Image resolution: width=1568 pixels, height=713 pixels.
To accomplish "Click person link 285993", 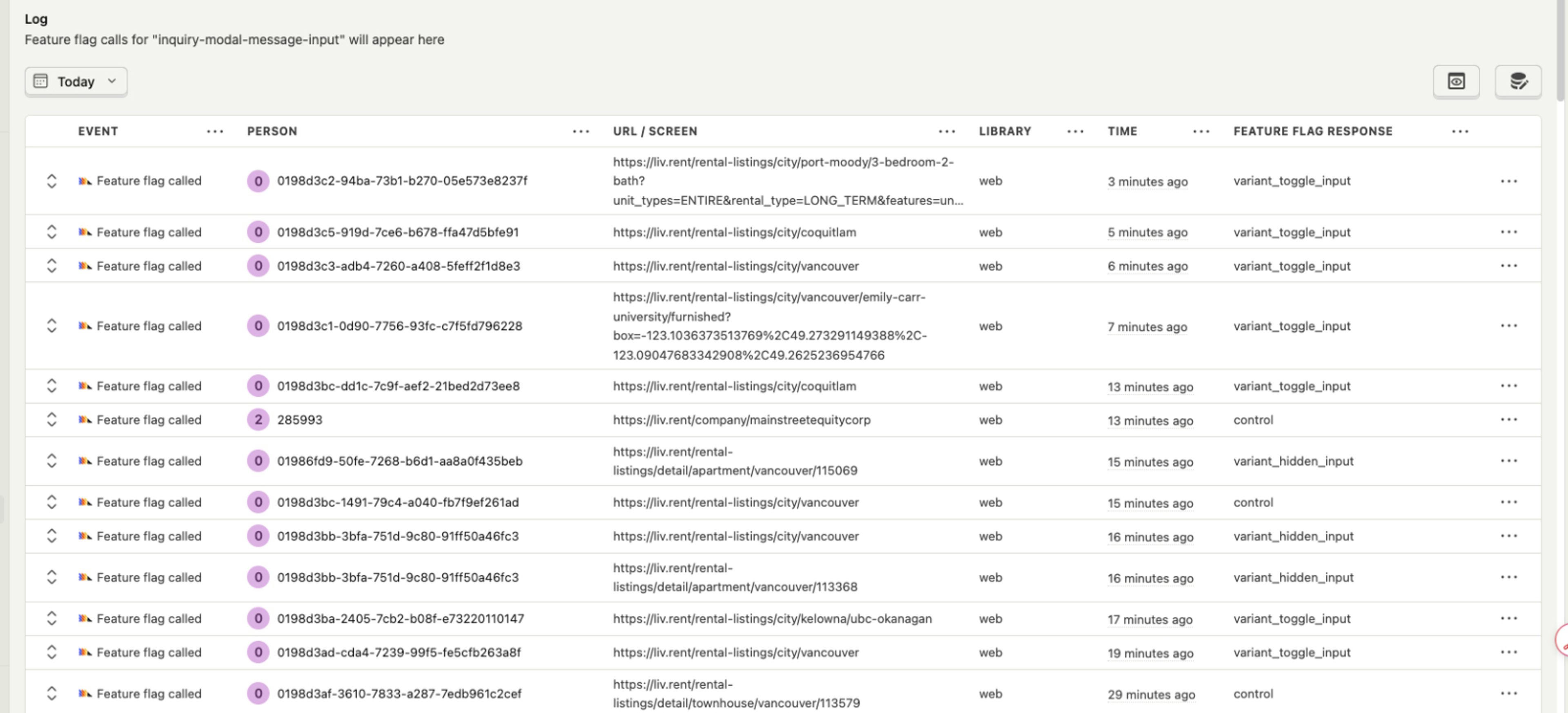I will click(299, 420).
